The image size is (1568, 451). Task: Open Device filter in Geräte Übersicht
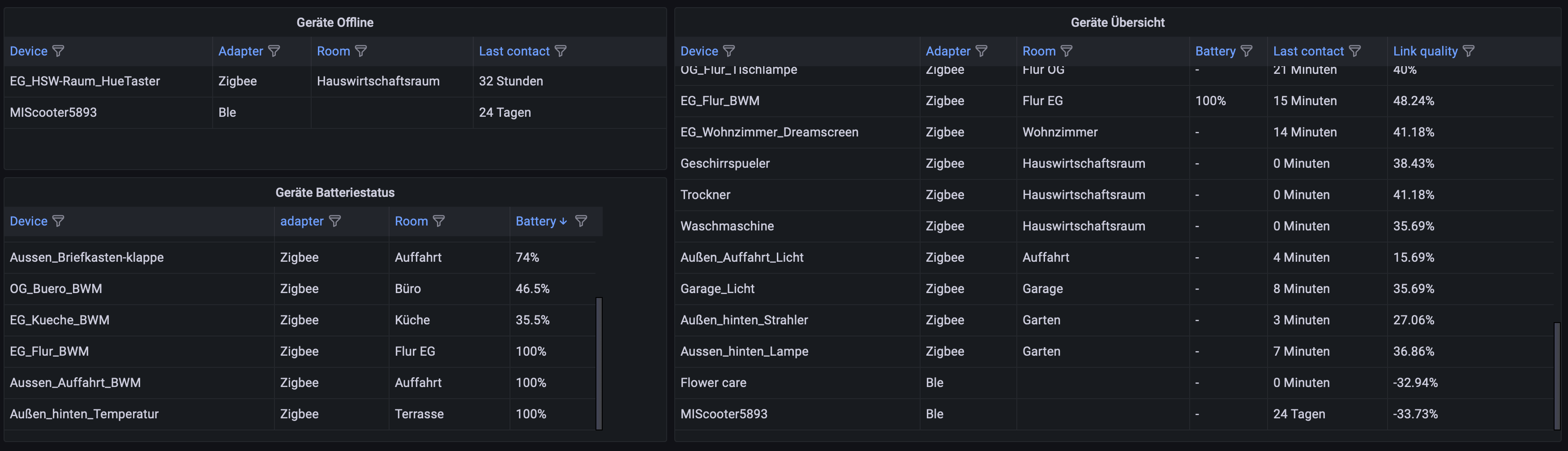728,51
